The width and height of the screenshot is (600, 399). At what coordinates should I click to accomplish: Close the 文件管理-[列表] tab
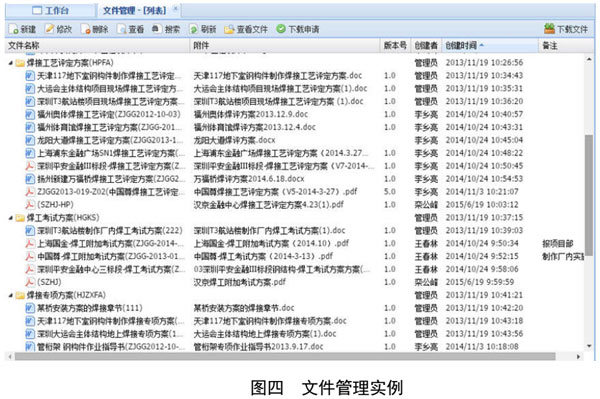[x=175, y=9]
